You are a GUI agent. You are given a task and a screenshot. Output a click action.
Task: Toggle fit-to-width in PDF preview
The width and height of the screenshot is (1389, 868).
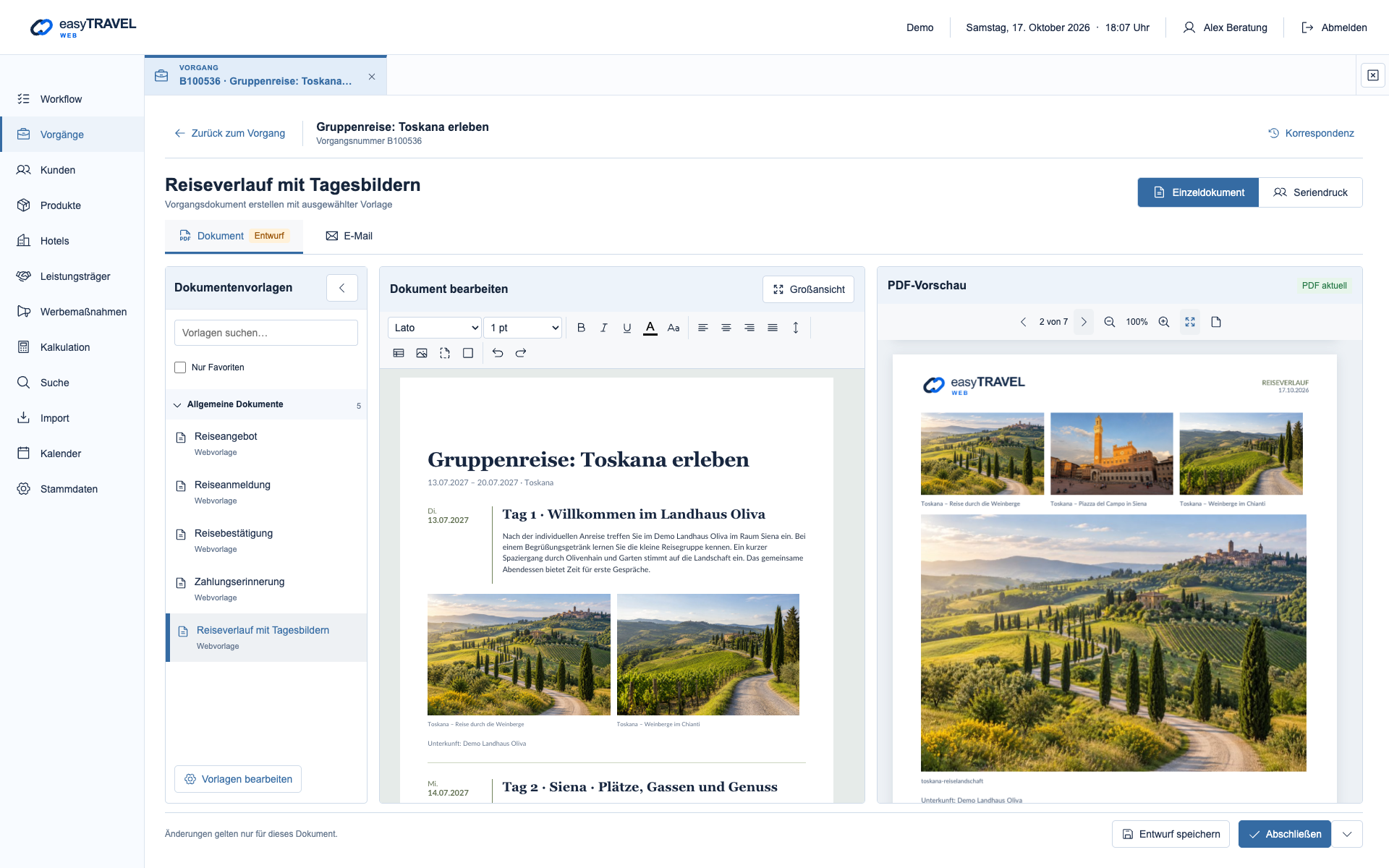(x=1190, y=322)
